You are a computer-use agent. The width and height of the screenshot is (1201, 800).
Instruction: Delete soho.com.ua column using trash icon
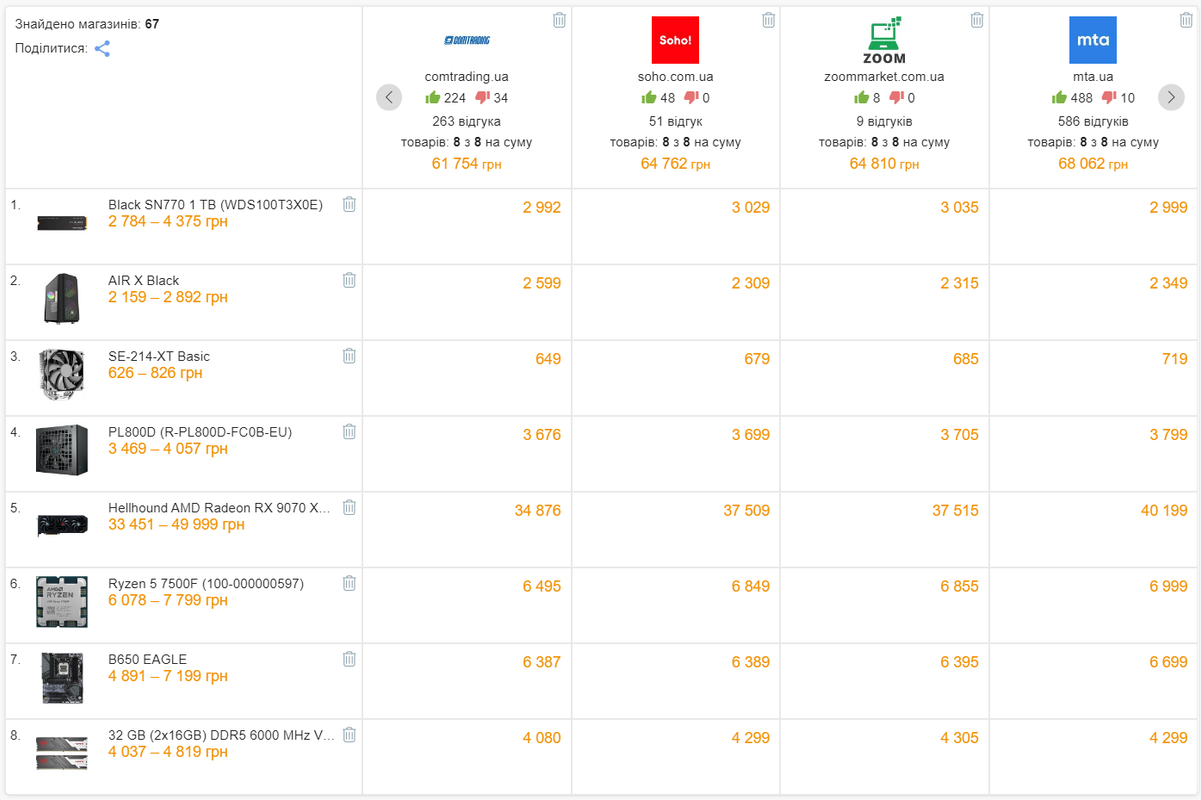pos(768,20)
